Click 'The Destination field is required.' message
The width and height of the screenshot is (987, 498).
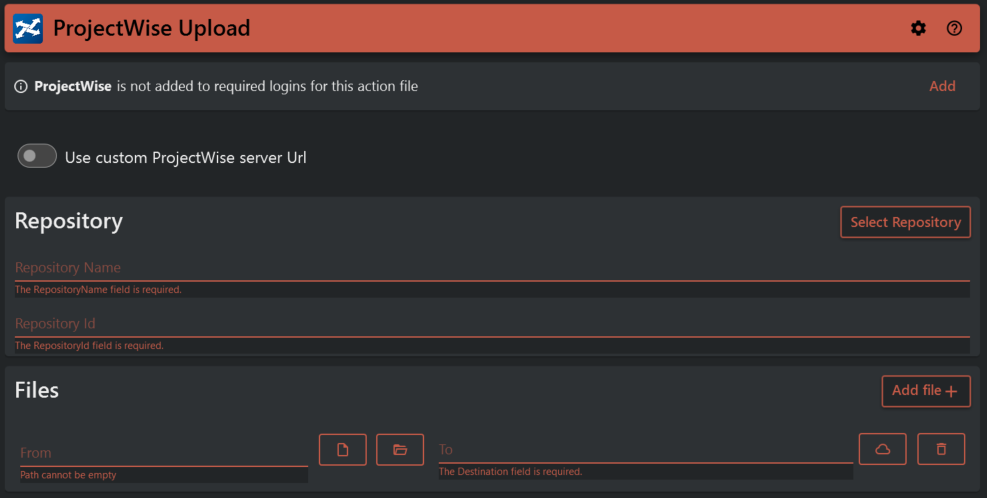tap(510, 472)
